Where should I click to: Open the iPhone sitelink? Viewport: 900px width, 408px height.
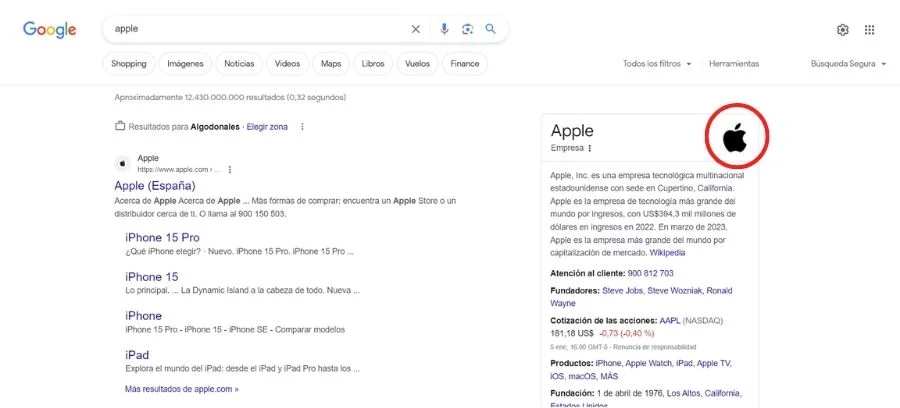(x=143, y=316)
